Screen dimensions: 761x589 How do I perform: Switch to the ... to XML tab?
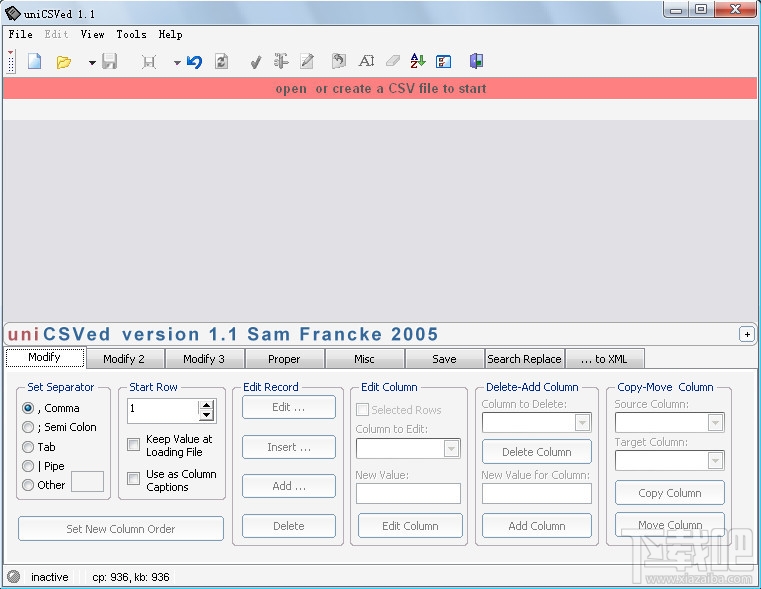[x=604, y=359]
